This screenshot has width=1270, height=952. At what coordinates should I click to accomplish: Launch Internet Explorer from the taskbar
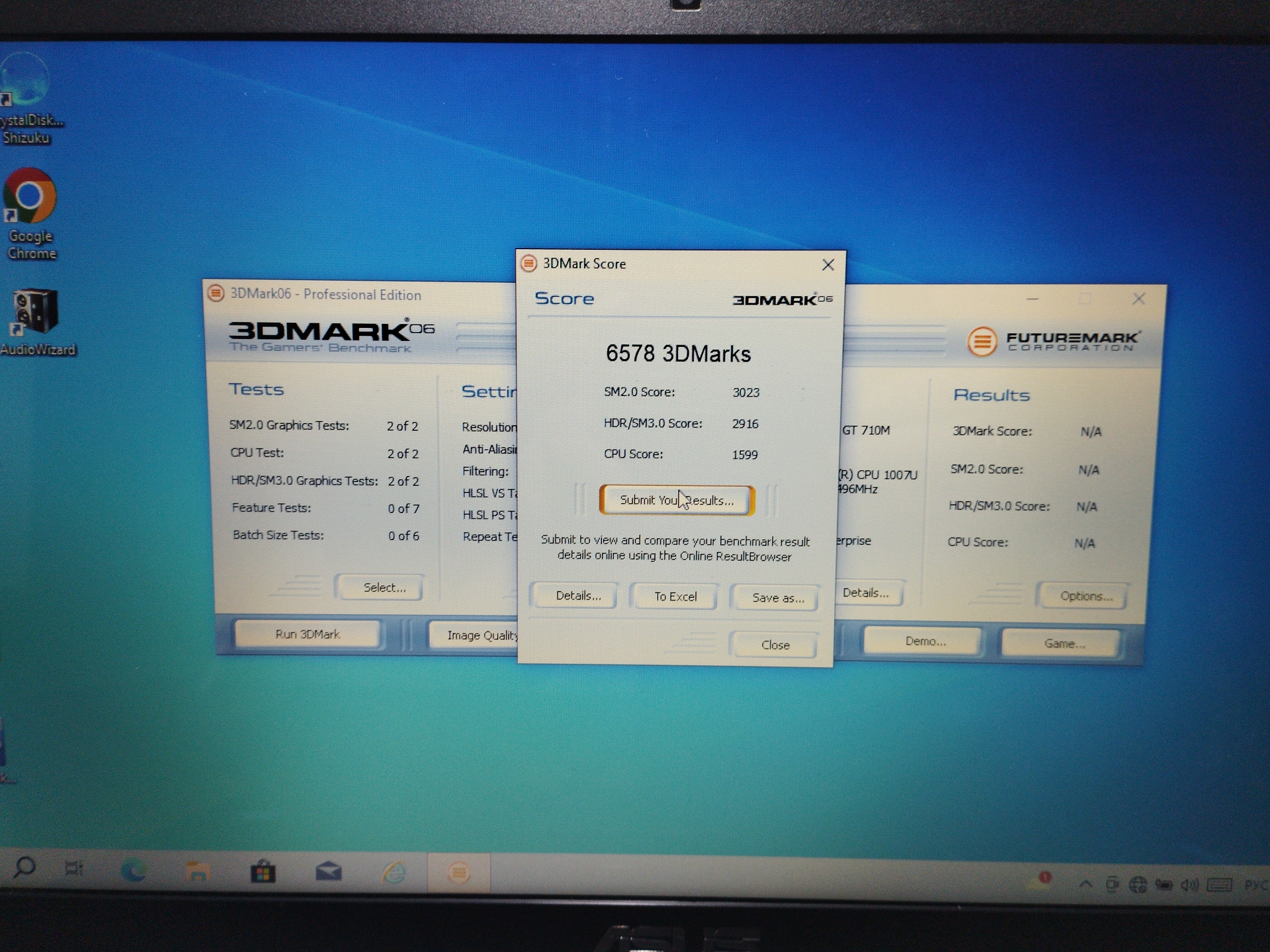[x=395, y=873]
